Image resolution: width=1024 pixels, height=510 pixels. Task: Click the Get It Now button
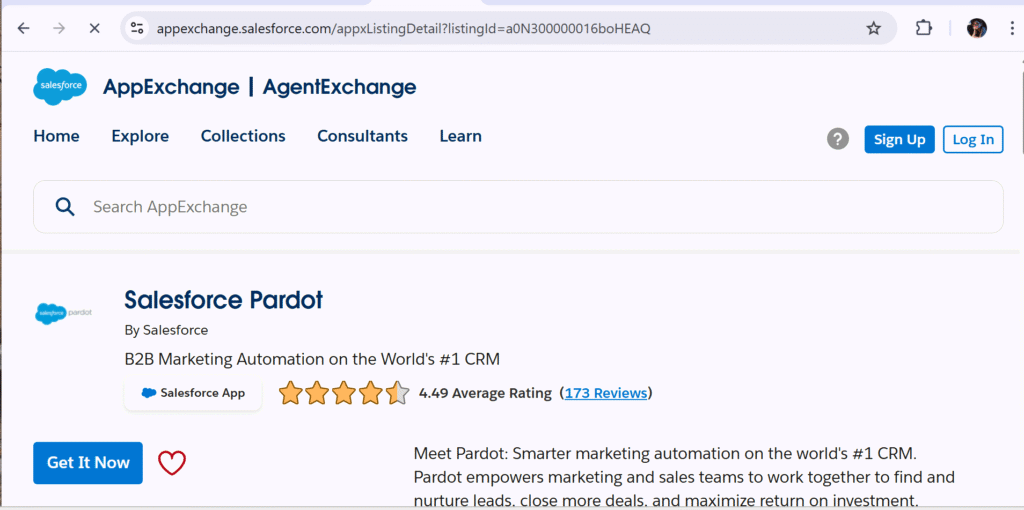(88, 463)
